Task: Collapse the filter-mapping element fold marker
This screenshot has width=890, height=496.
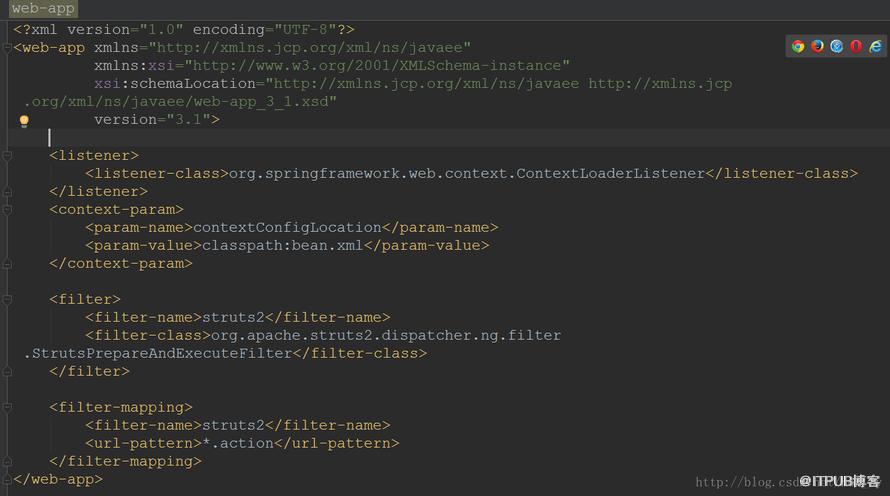Action: coord(7,407)
